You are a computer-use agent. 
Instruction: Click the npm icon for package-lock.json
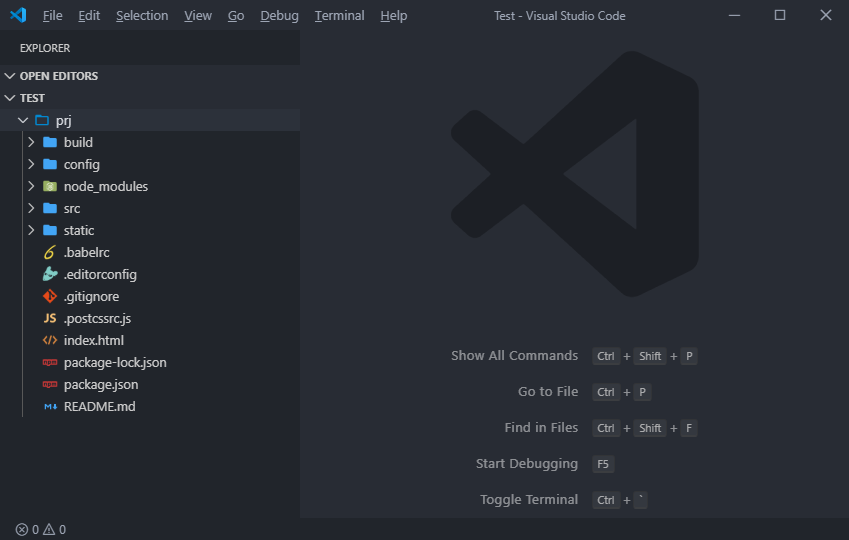point(50,362)
